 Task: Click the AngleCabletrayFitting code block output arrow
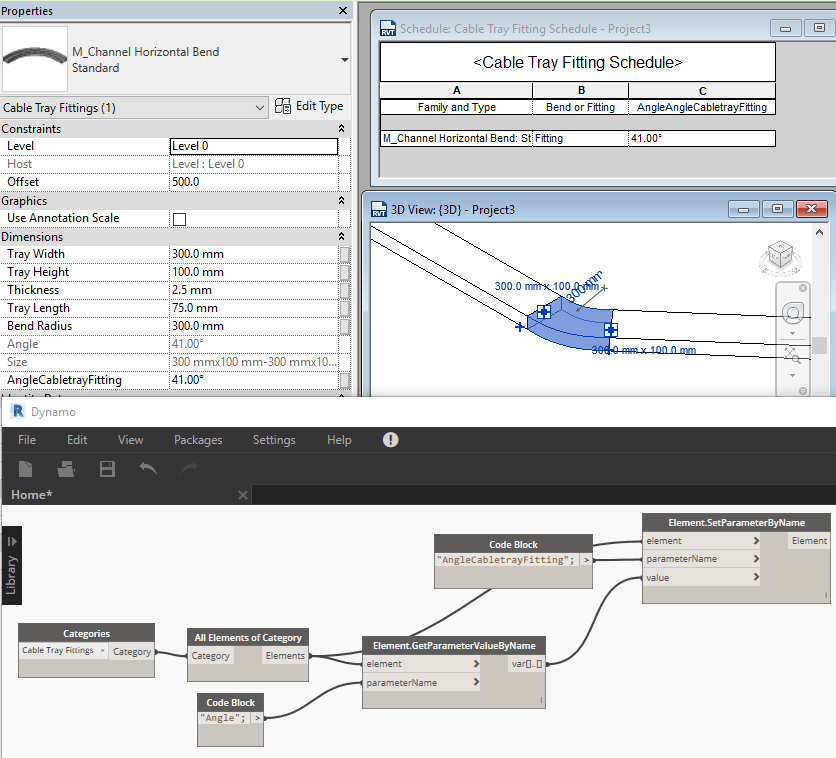pyautogui.click(x=586, y=560)
